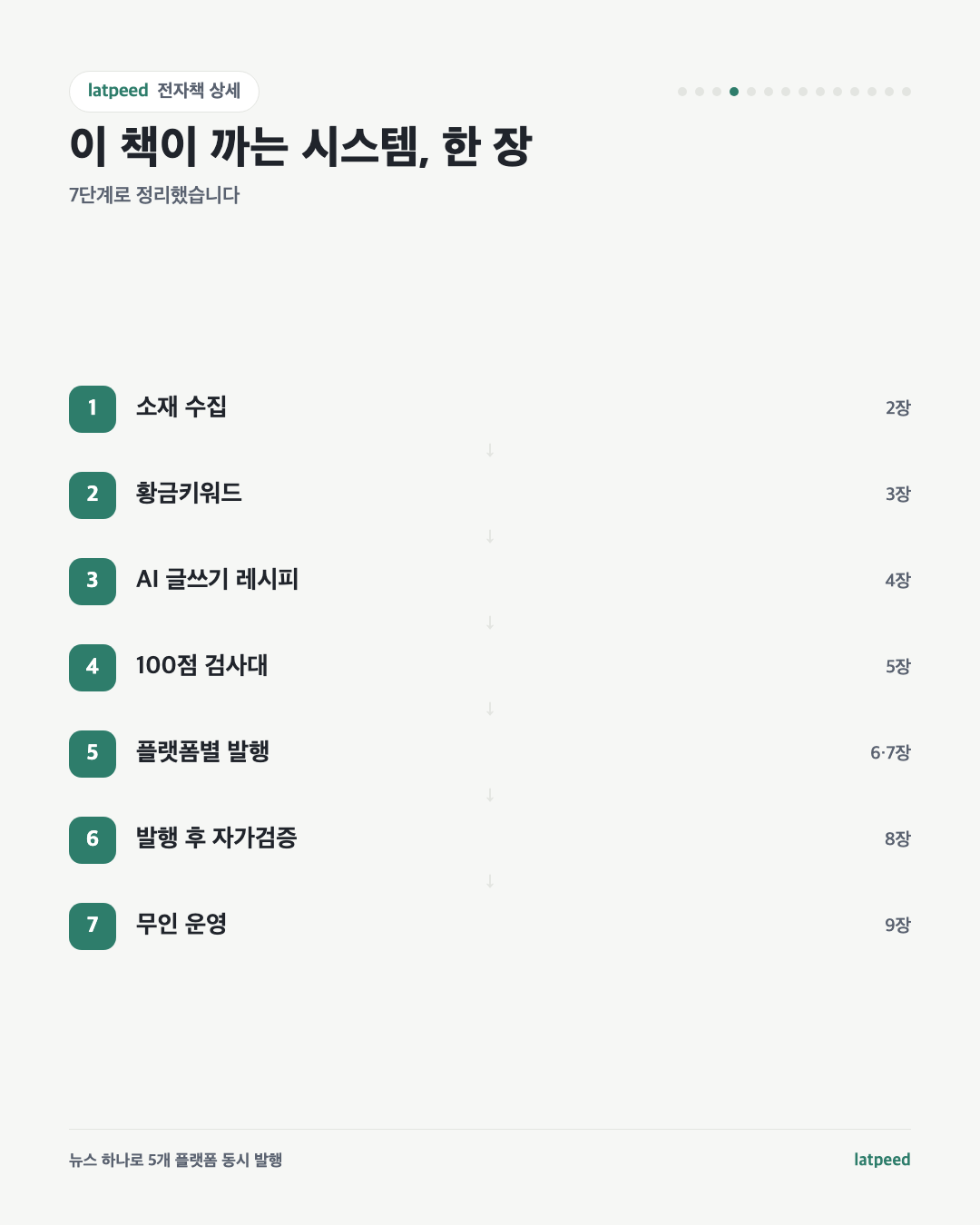Click the latpeed 전자책 상세 pill
The image size is (980, 1225).
point(164,92)
